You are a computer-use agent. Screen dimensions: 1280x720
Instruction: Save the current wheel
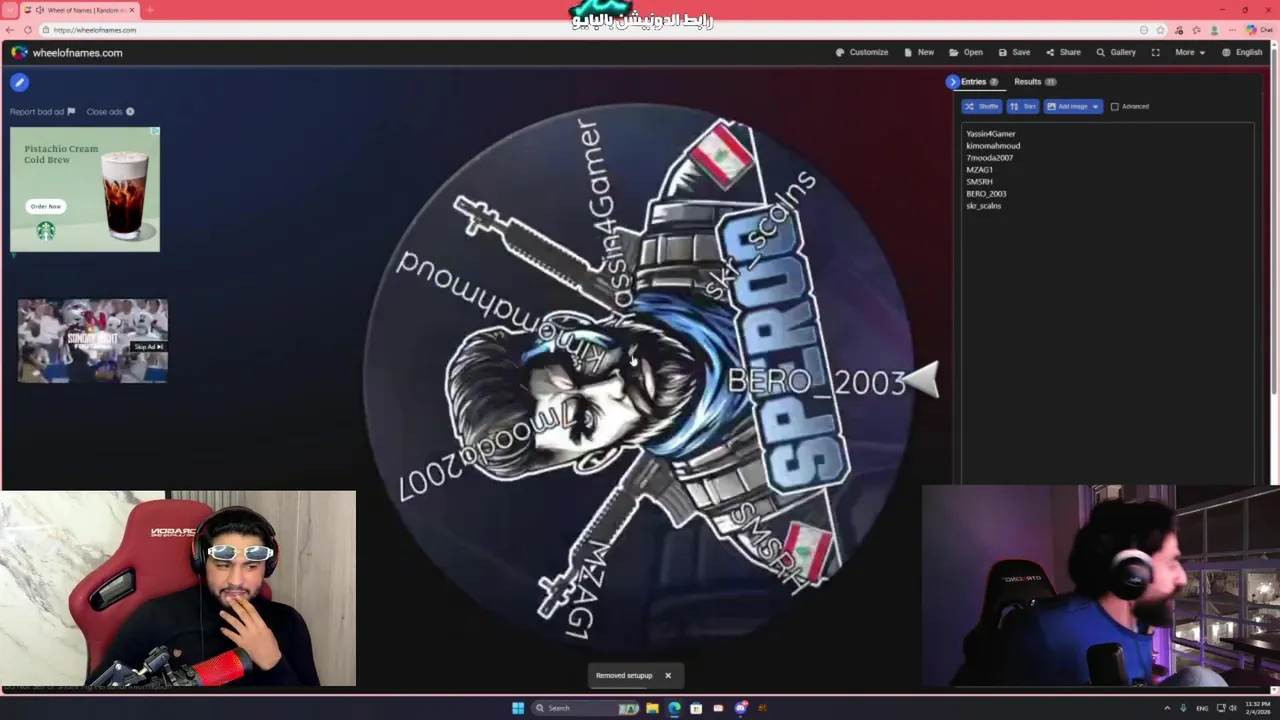[1014, 52]
